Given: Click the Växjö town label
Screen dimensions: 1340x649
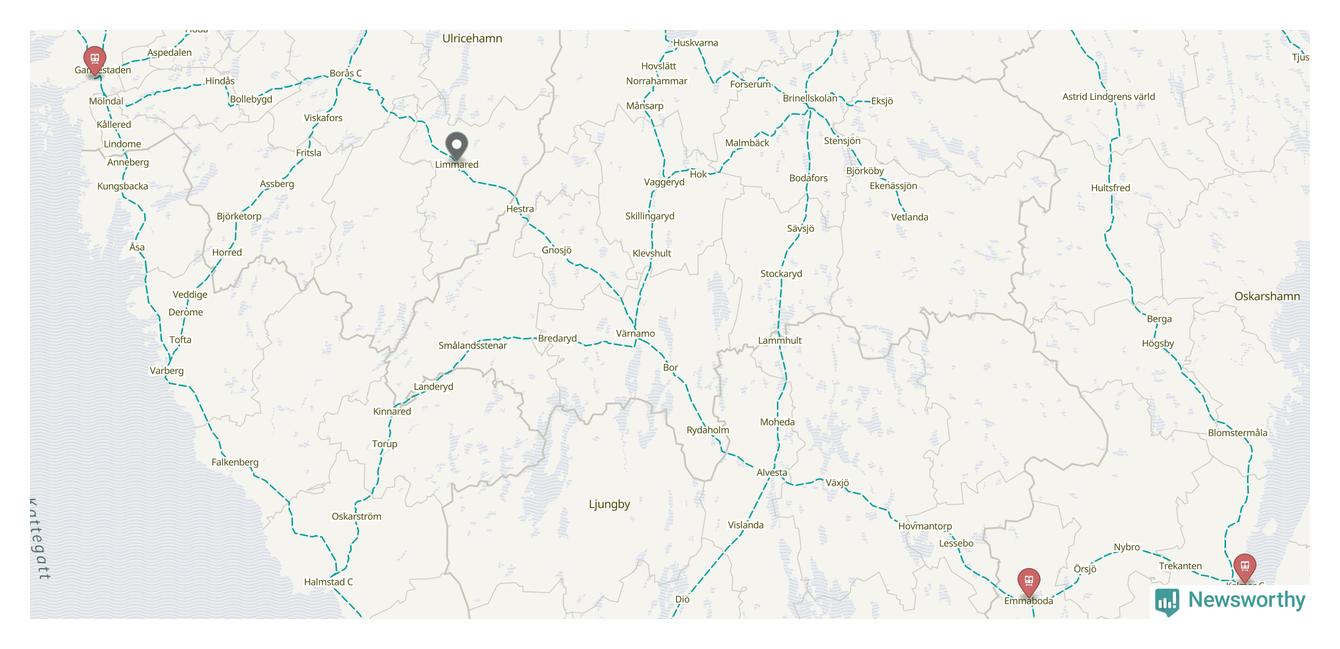Looking at the screenshot, I should click(x=837, y=483).
